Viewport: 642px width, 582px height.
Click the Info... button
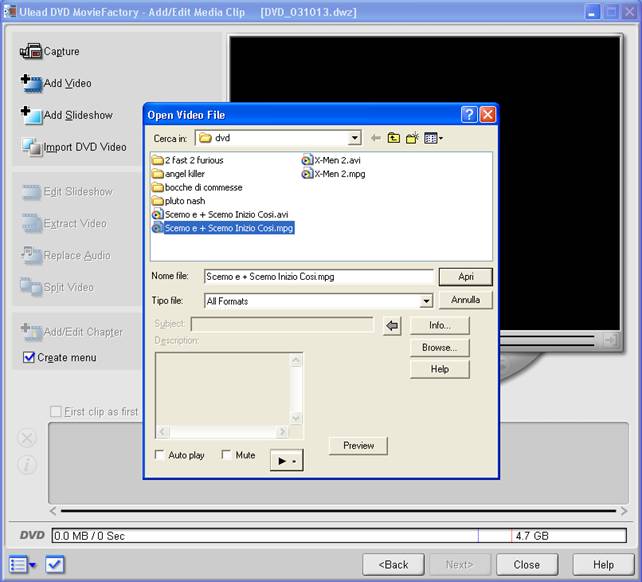pos(440,325)
